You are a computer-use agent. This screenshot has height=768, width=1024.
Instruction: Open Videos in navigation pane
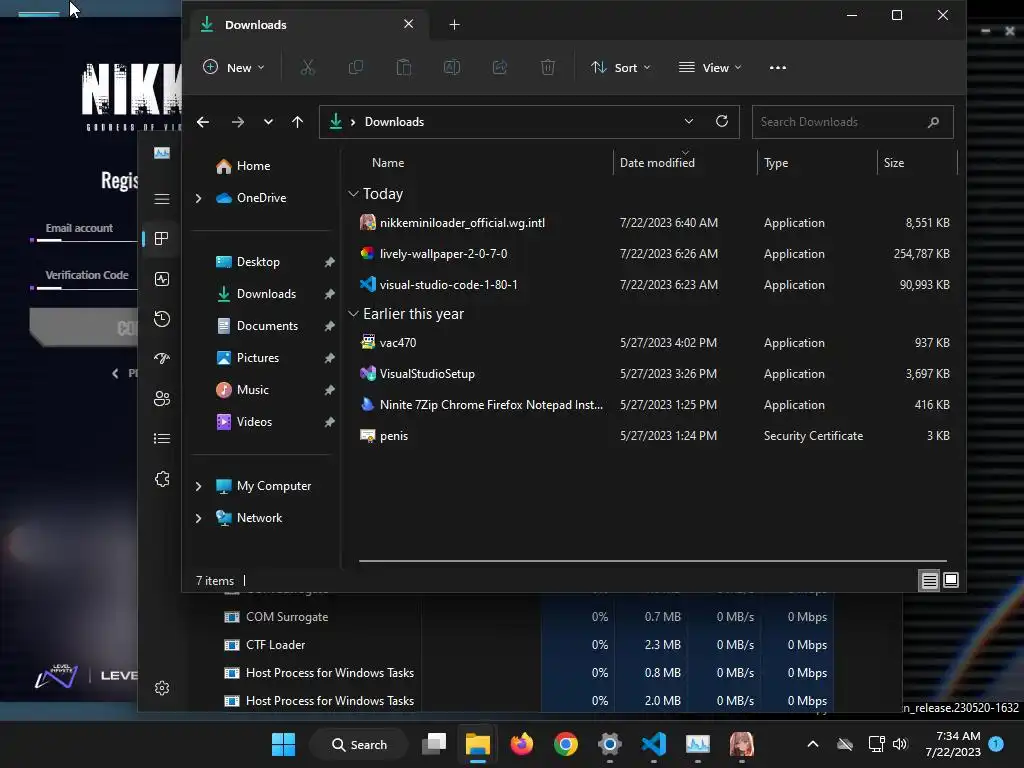(244, 422)
